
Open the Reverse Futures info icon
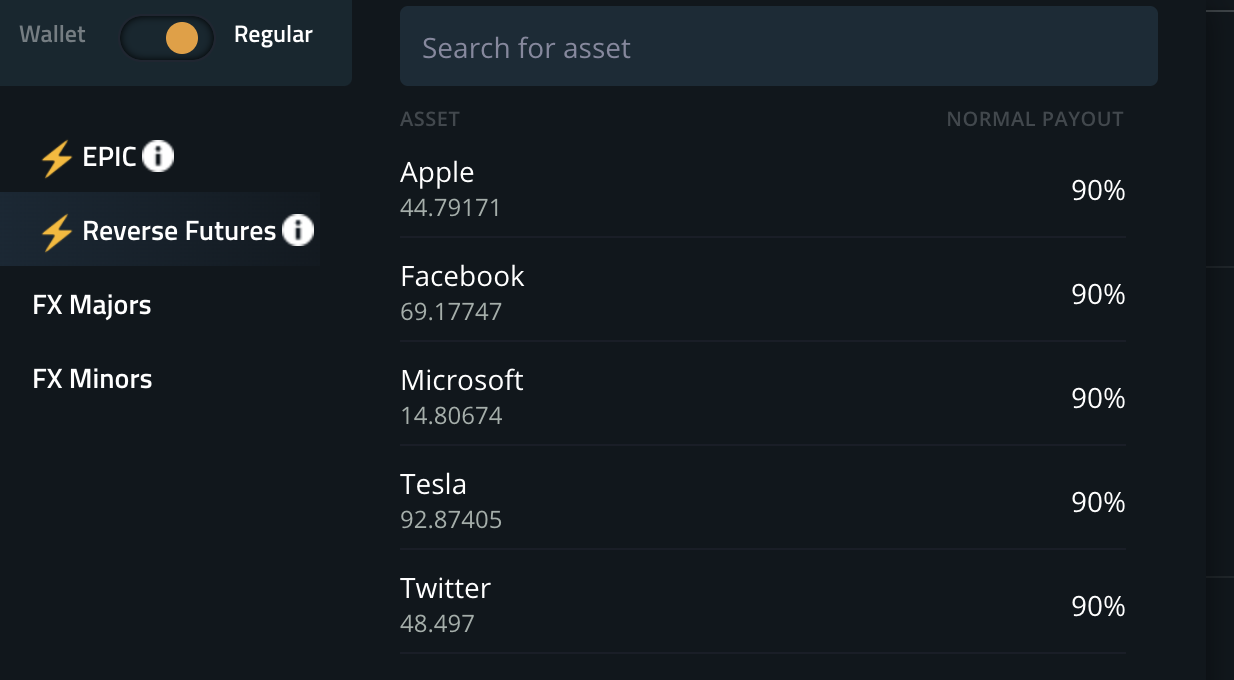click(298, 230)
